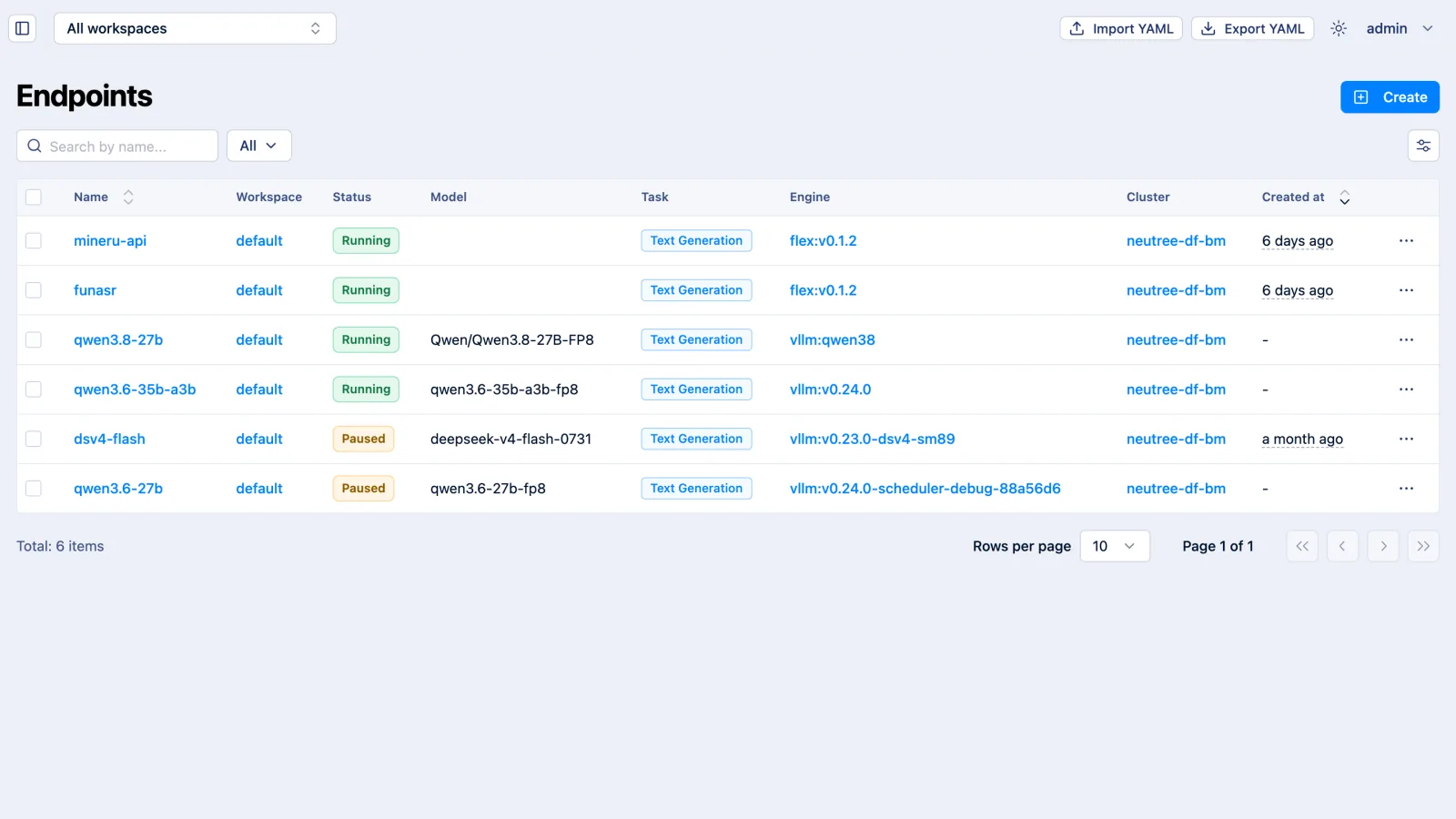The image size is (1456, 819).
Task: Check the qwen3.6-35b-a3b row checkbox
Action: [x=34, y=389]
